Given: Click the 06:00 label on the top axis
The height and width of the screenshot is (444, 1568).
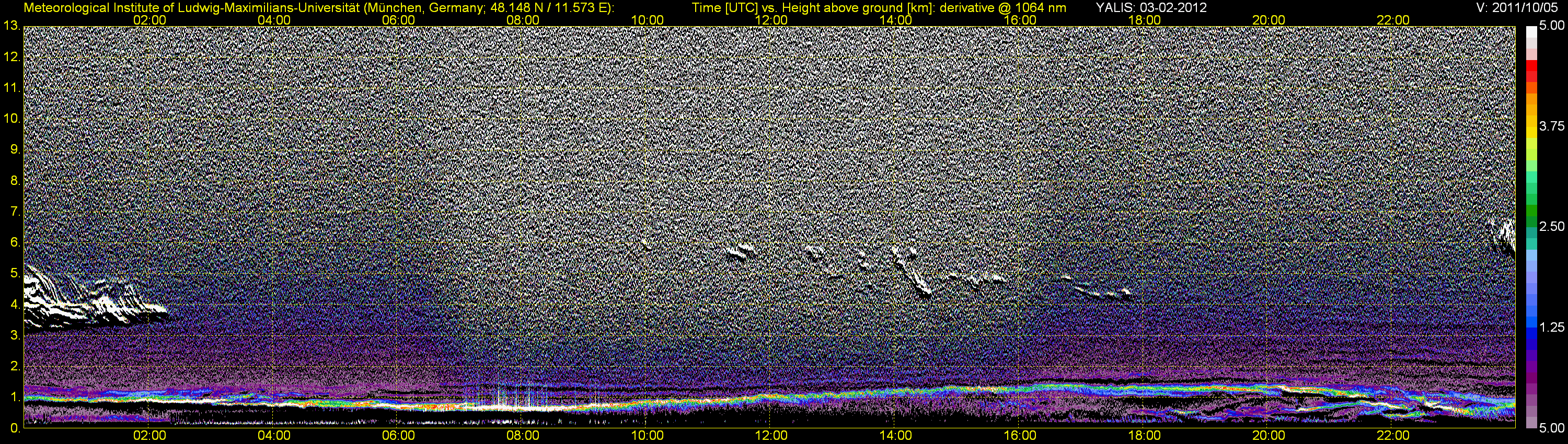Looking at the screenshot, I should click(398, 19).
